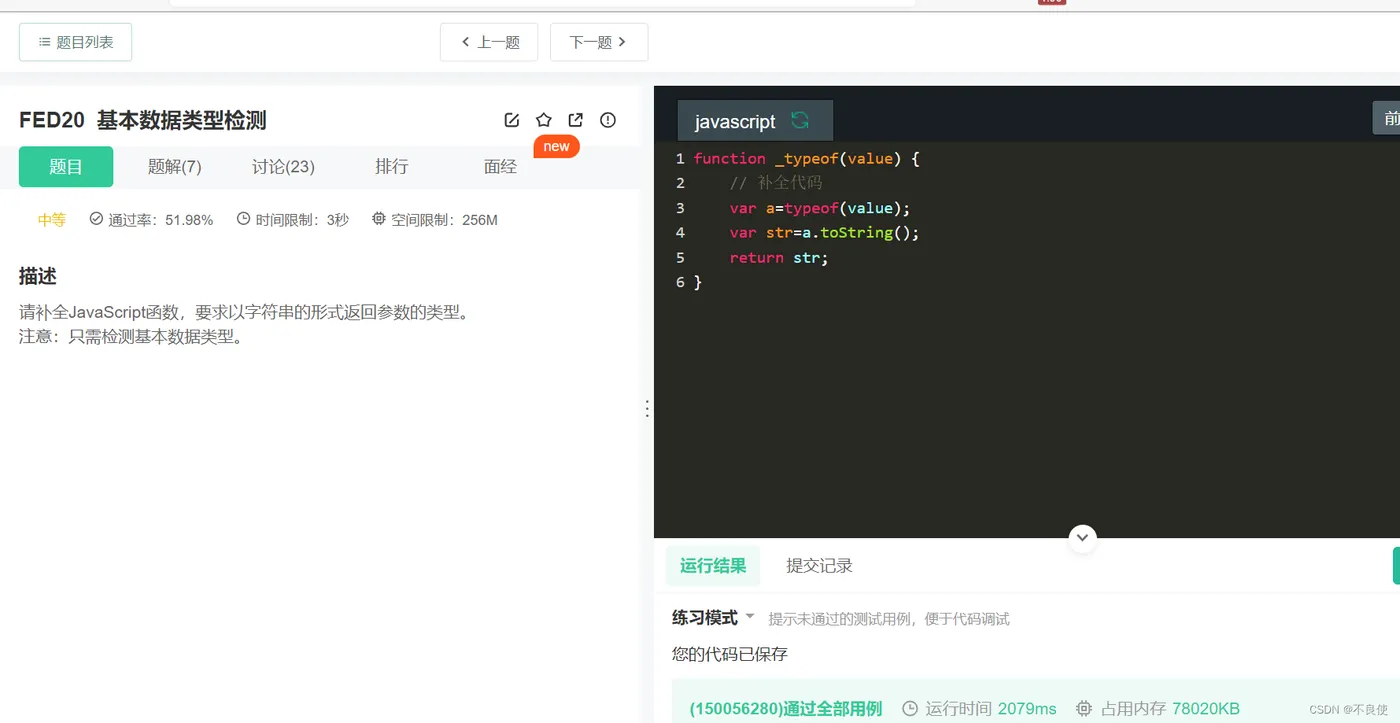
Task: Click the 运行时间 2079ms value
Action: 1027,709
